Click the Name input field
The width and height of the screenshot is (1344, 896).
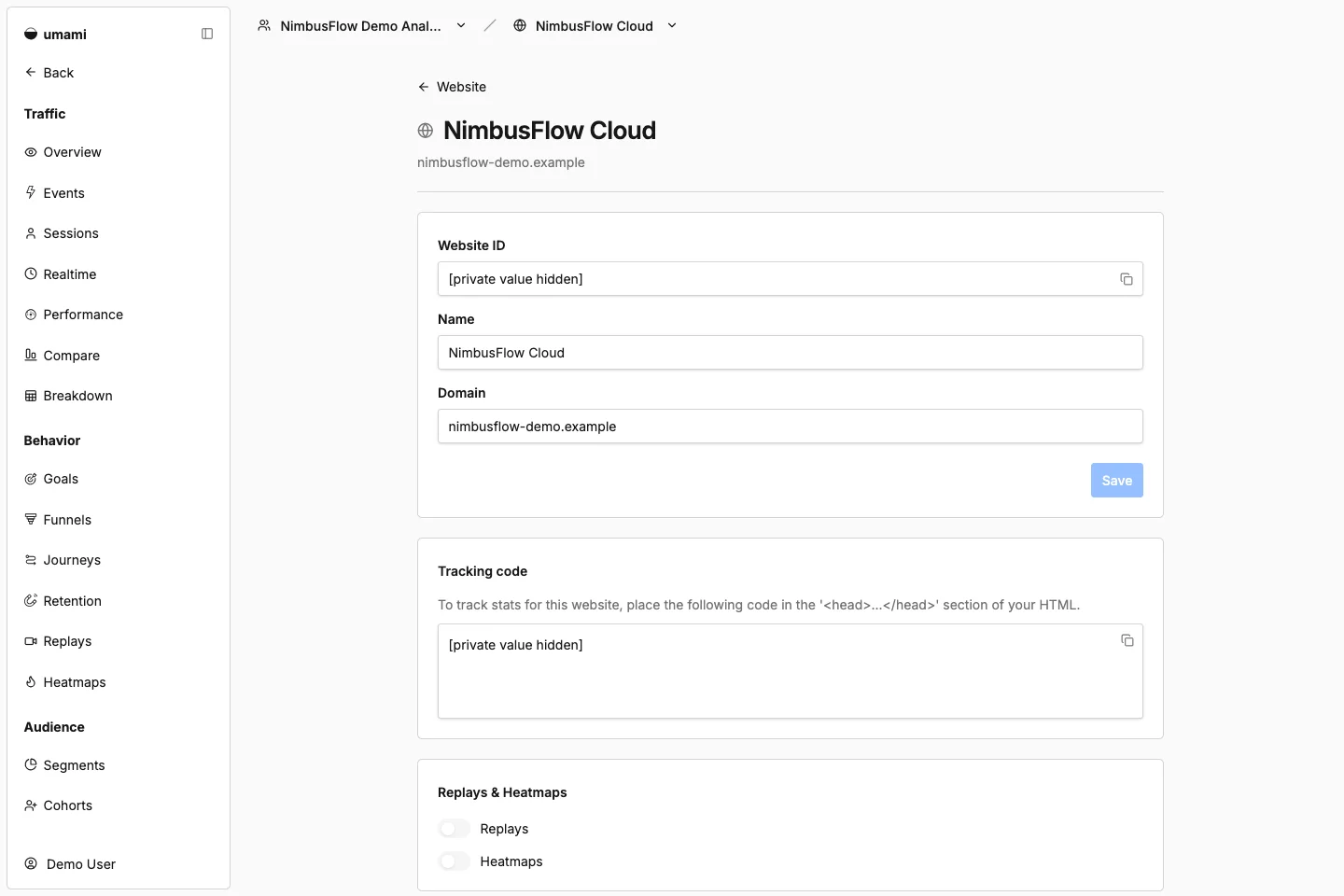pos(790,353)
